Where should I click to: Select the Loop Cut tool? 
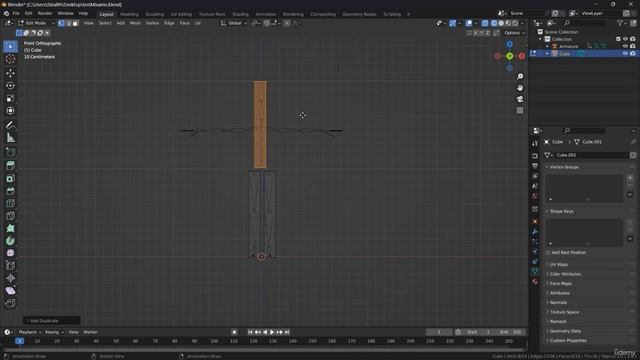10,203
